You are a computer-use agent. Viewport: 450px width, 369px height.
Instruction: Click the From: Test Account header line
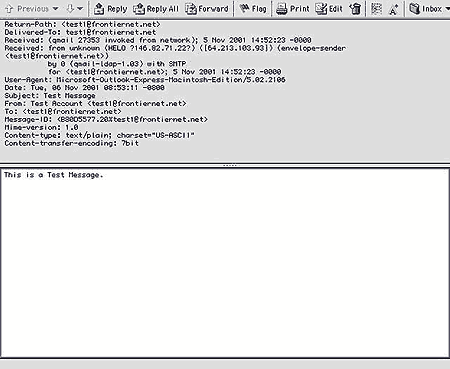pyautogui.click(x=95, y=104)
